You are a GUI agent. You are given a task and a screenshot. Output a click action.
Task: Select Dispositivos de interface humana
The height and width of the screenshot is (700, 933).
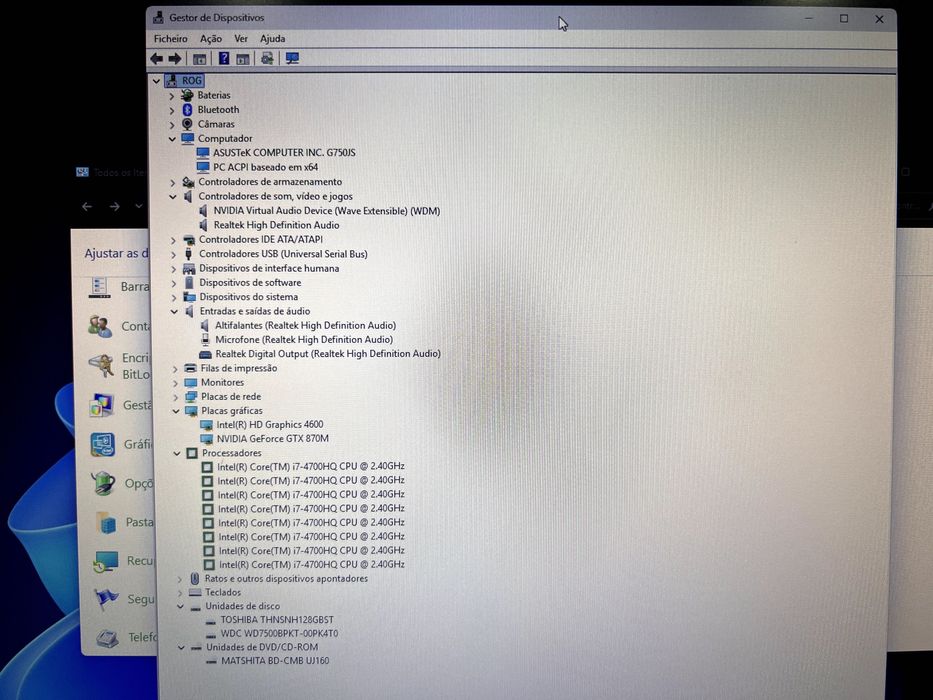pyautogui.click(x=269, y=268)
